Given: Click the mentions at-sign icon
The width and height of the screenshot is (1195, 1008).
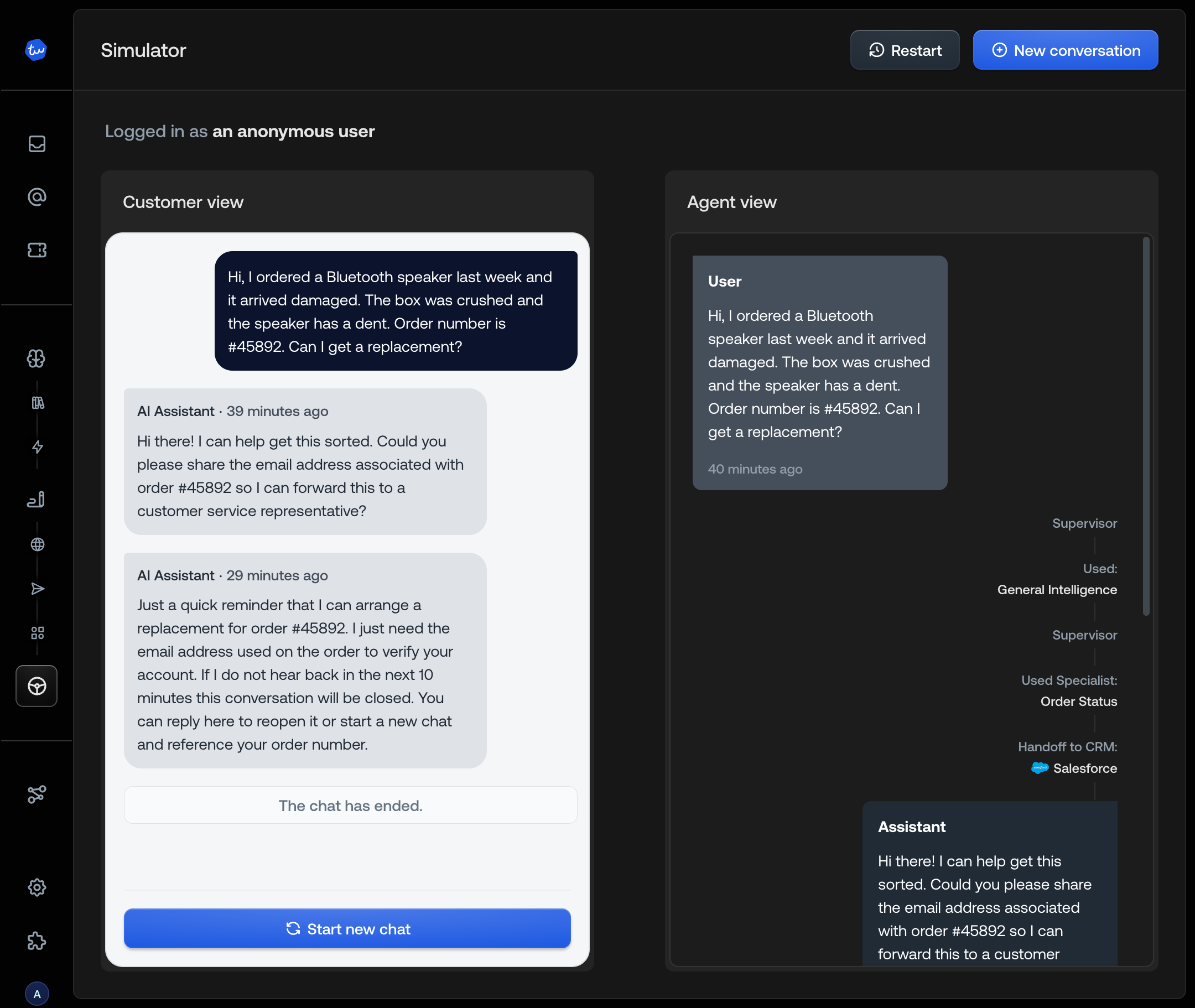Looking at the screenshot, I should click(x=37, y=197).
